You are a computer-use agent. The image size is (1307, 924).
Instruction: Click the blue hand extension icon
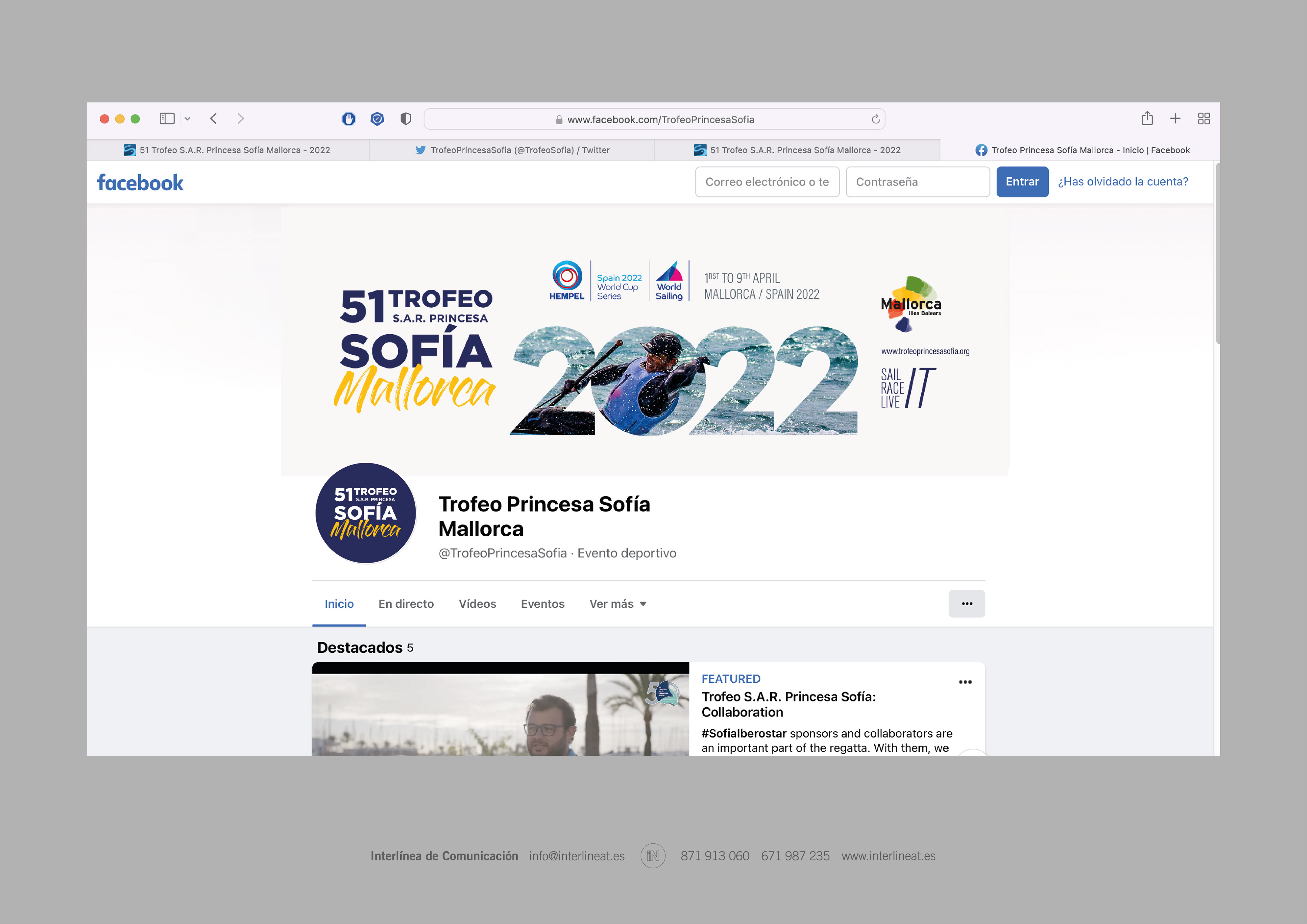point(349,118)
